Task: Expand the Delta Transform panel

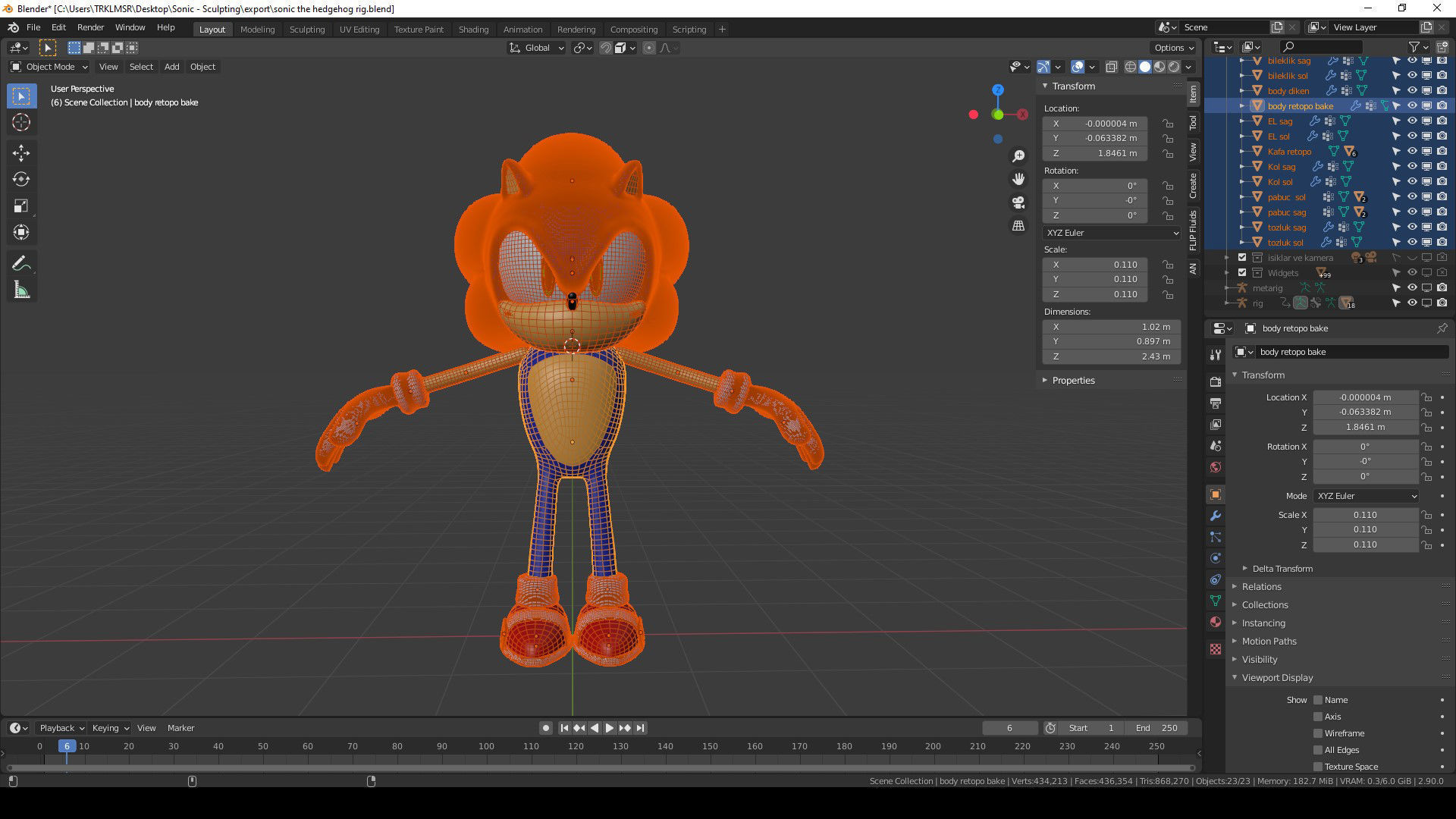Action: (x=1282, y=569)
